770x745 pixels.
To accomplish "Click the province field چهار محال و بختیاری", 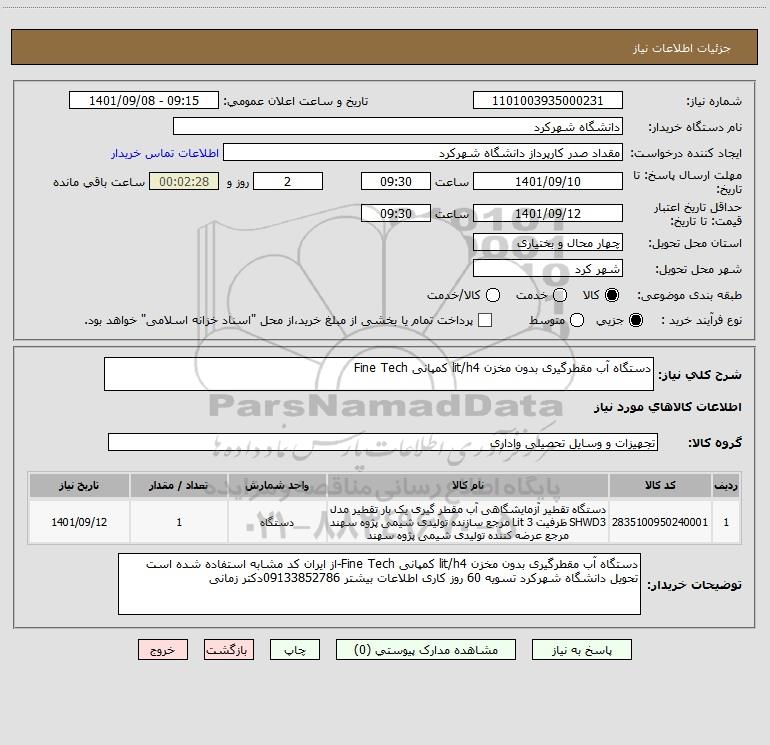I will point(548,242).
